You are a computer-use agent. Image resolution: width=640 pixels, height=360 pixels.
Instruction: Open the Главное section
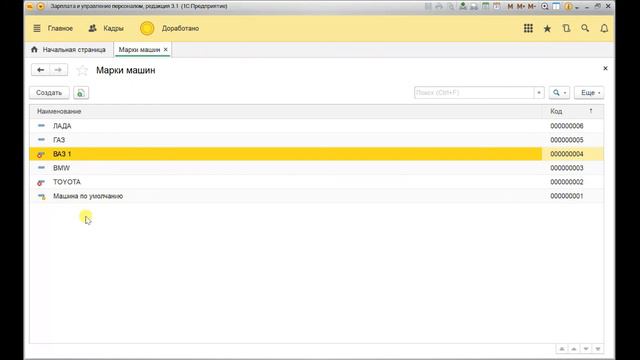60,28
